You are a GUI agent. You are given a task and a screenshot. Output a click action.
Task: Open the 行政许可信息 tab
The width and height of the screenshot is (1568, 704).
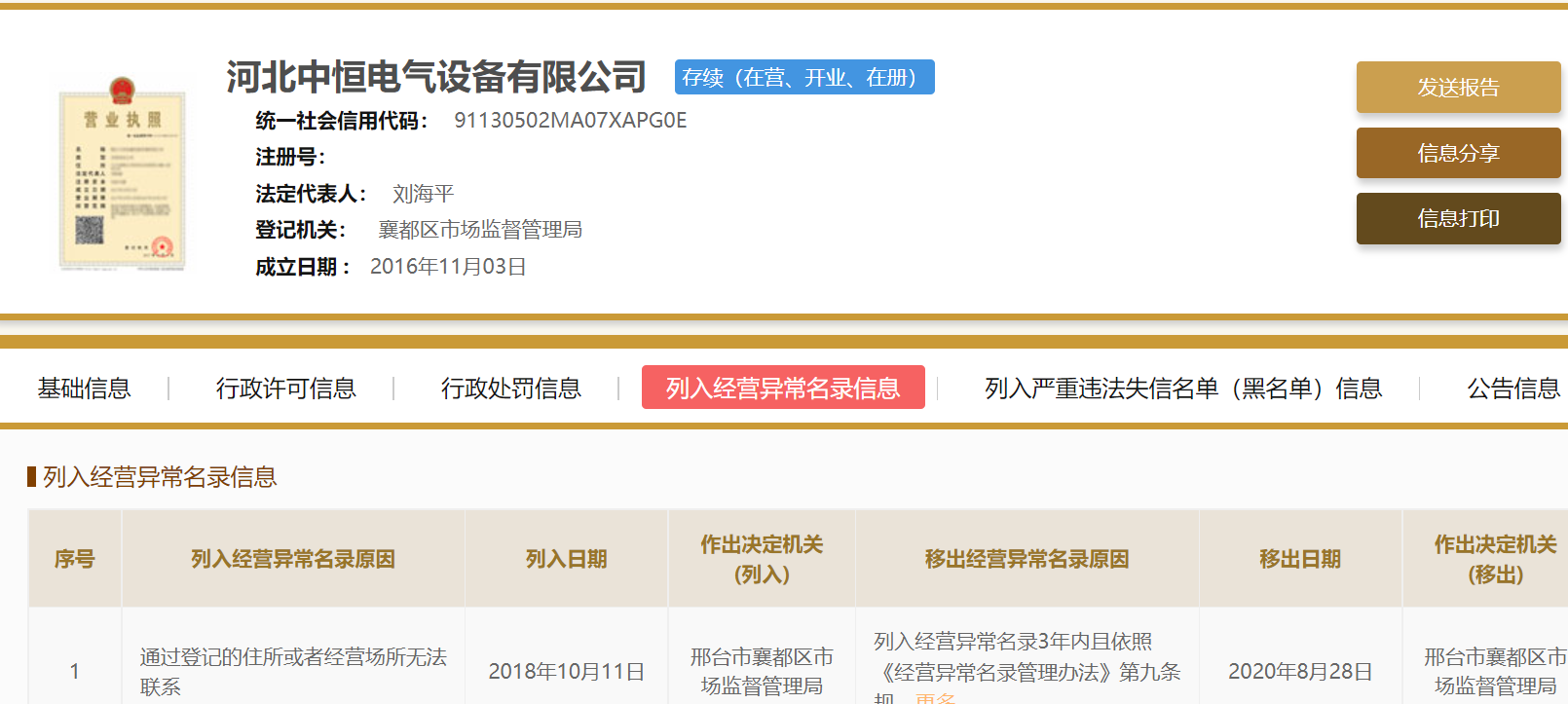click(x=285, y=389)
